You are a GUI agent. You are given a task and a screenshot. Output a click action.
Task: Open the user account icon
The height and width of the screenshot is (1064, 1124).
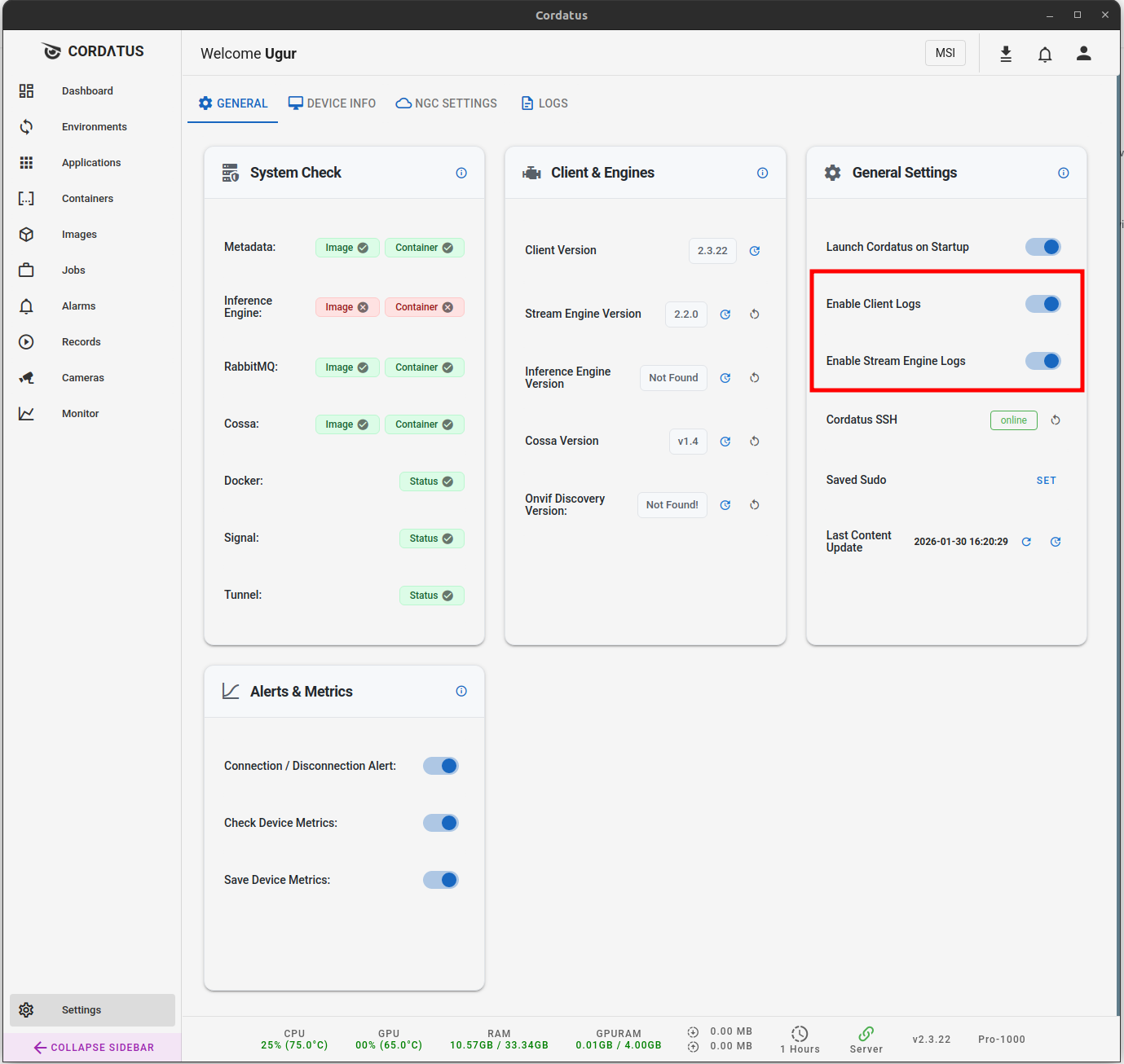tap(1083, 54)
